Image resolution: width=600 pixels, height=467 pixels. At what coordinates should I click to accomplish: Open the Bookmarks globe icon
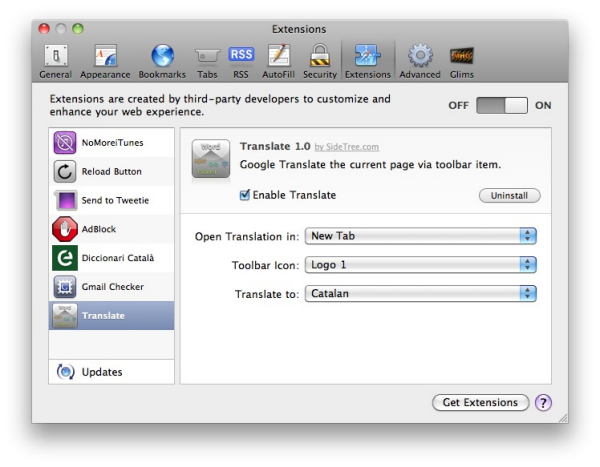[x=163, y=56]
